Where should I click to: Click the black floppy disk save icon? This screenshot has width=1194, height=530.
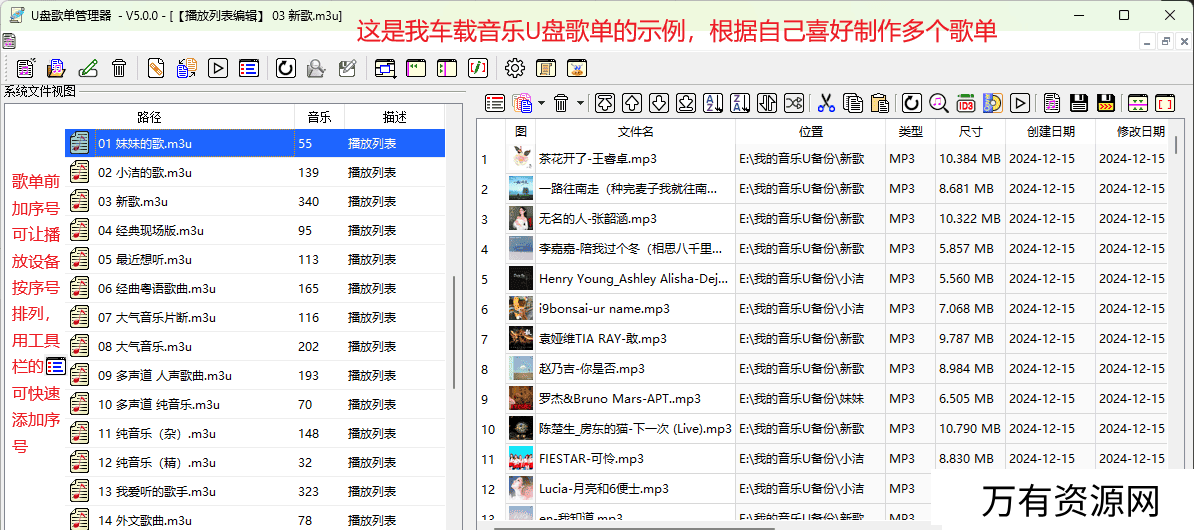click(x=1079, y=102)
